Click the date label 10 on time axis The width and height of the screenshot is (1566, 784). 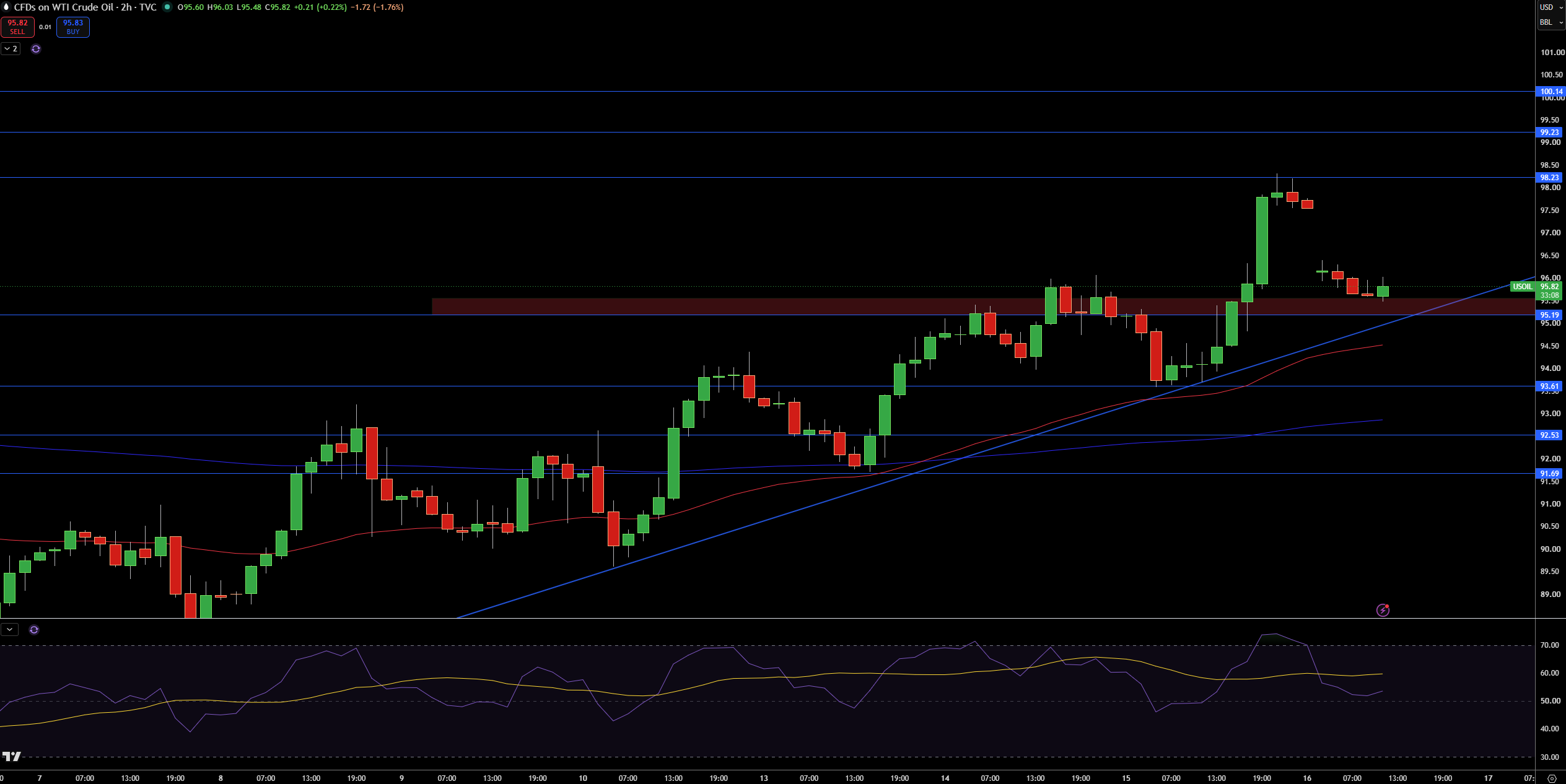(583, 778)
